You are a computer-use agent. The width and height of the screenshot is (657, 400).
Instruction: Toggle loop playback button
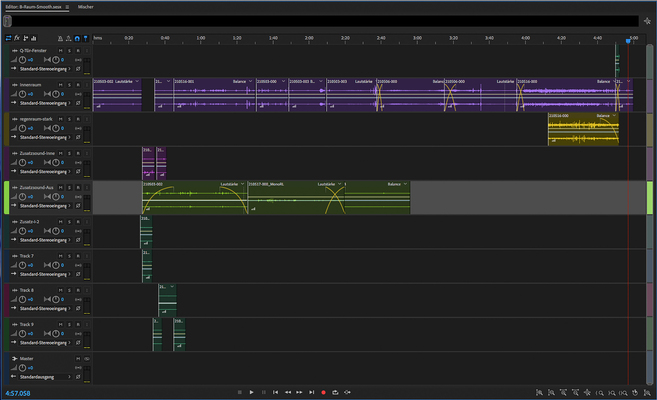tap(335, 393)
